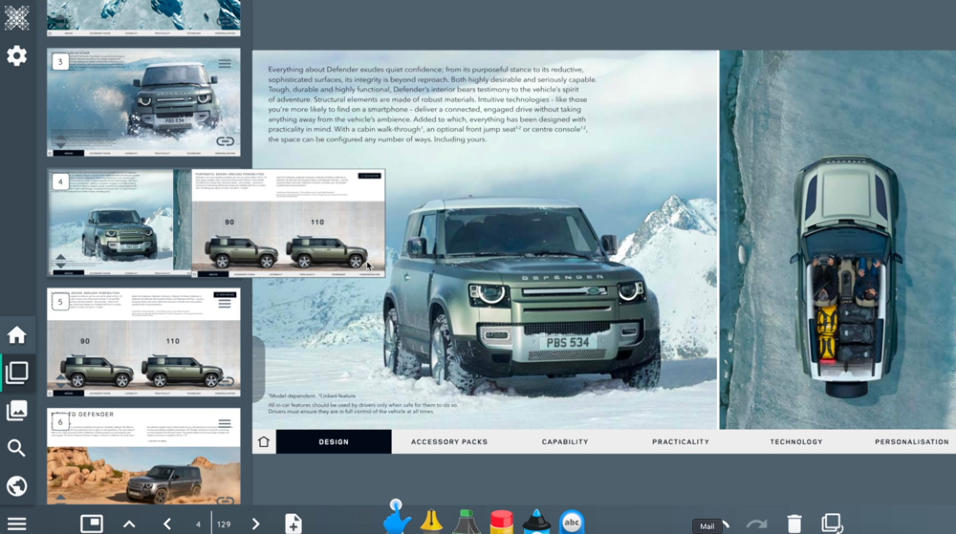Open the image gallery icon in sidebar
Screen dimensions: 956x534
coord(16,410)
